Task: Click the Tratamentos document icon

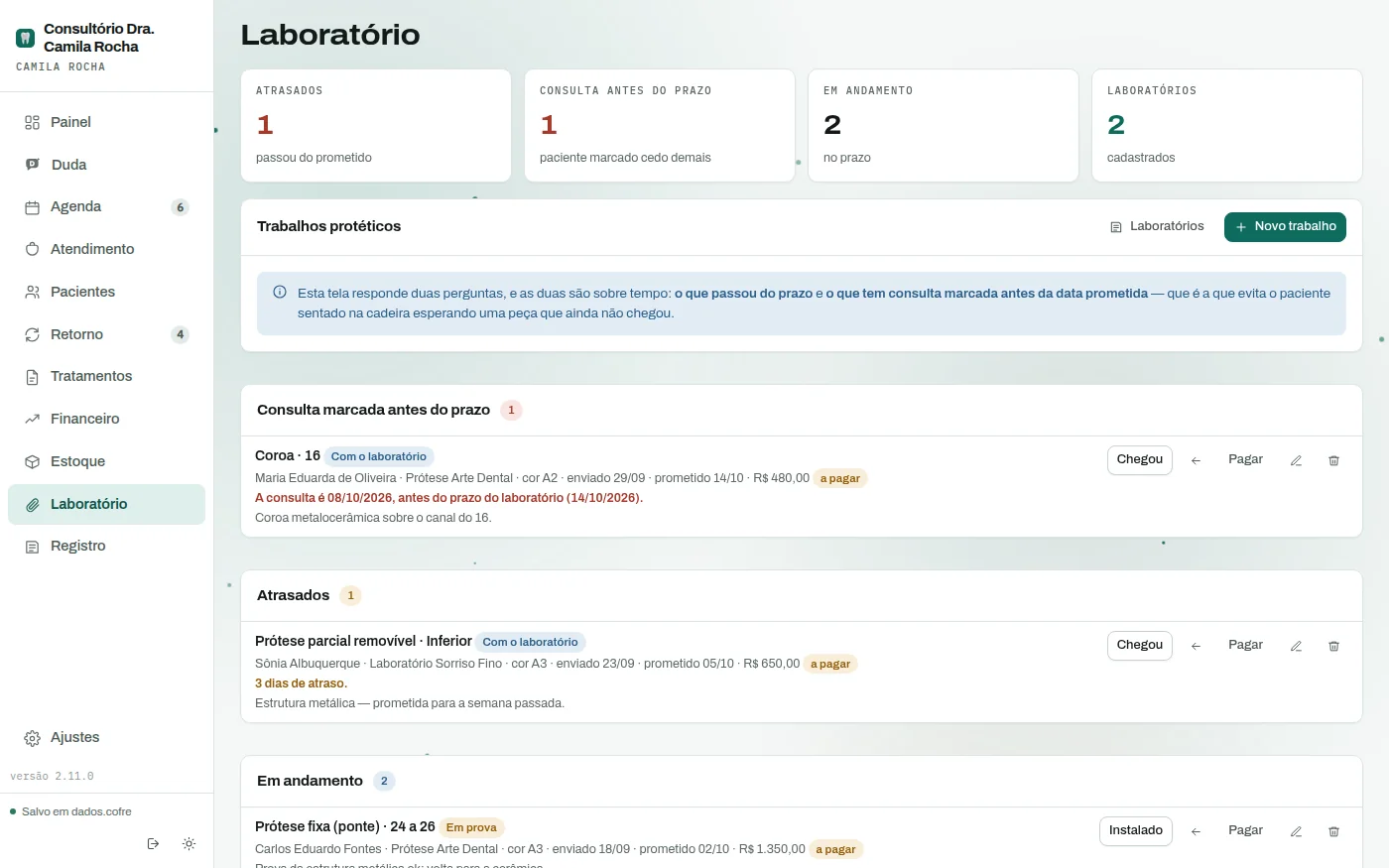Action: 32,377
